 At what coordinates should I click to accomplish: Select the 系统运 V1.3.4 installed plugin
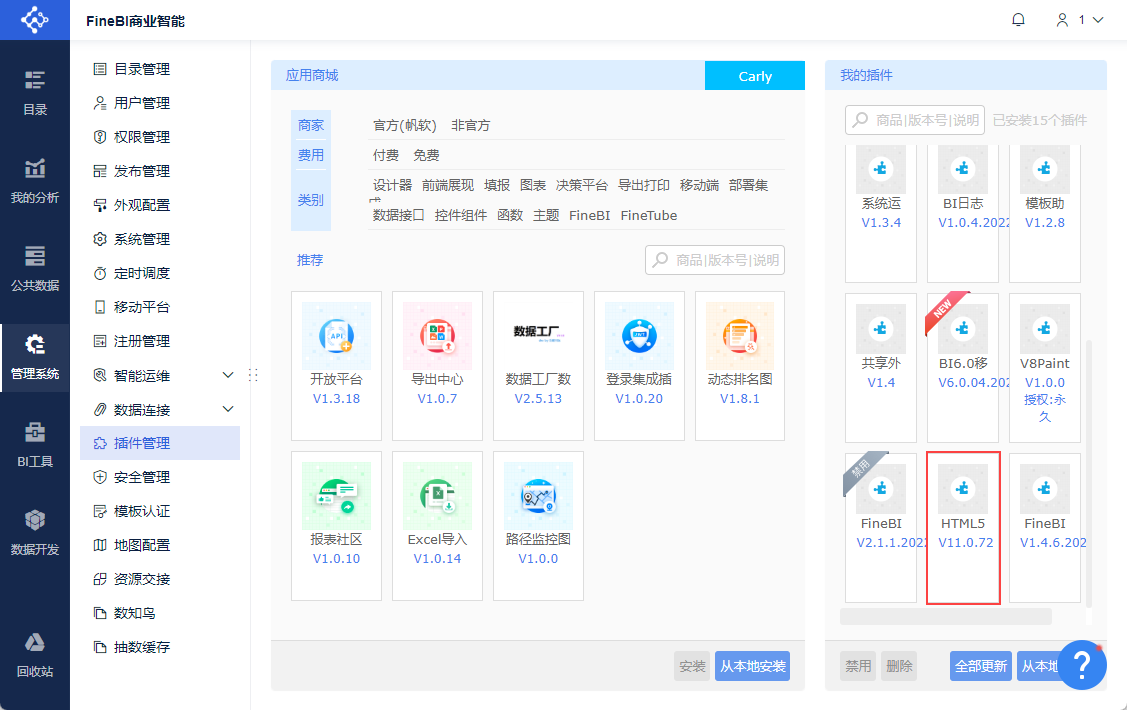880,213
